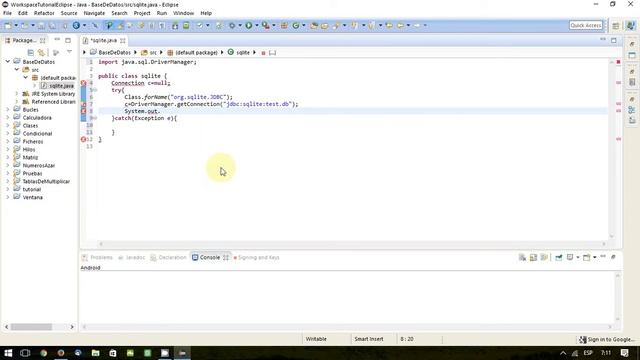The image size is (640, 360).
Task: Click Collapse All in Package Explorer
Action: 31,52
